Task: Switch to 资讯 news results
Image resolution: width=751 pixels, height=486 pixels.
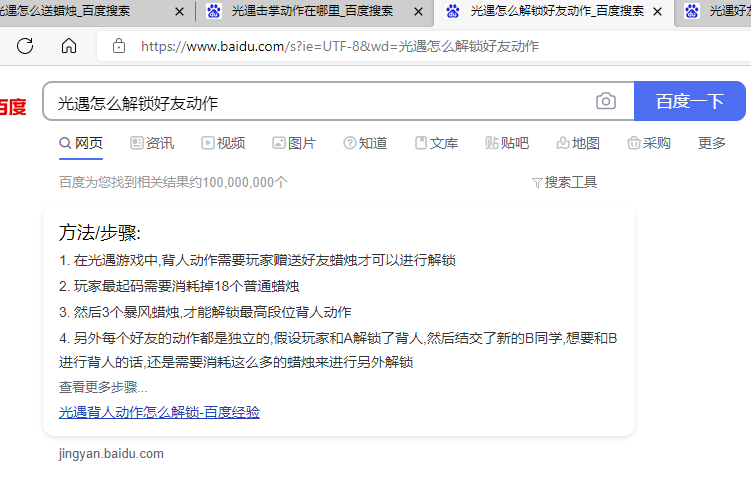Action: click(152, 143)
